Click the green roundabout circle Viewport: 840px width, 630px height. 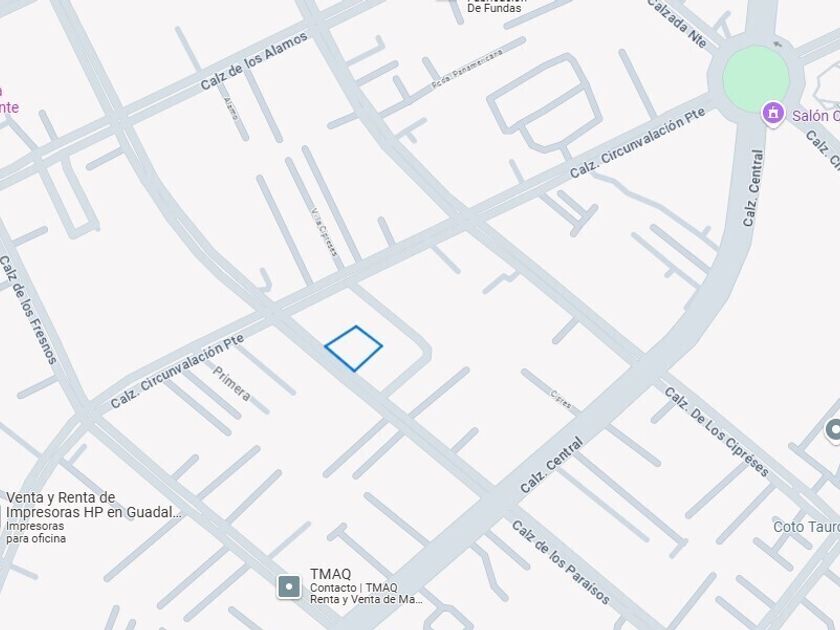(756, 79)
